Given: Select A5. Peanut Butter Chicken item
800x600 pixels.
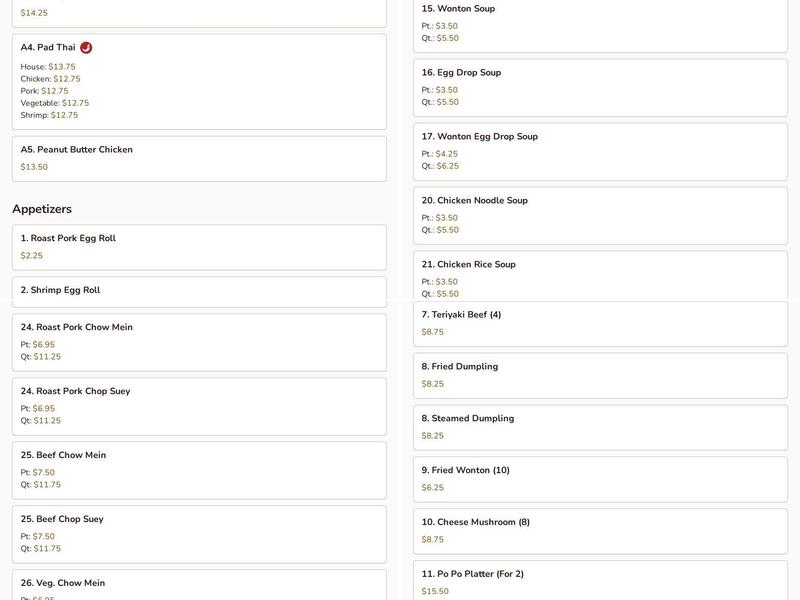Looking at the screenshot, I should (x=199, y=158).
